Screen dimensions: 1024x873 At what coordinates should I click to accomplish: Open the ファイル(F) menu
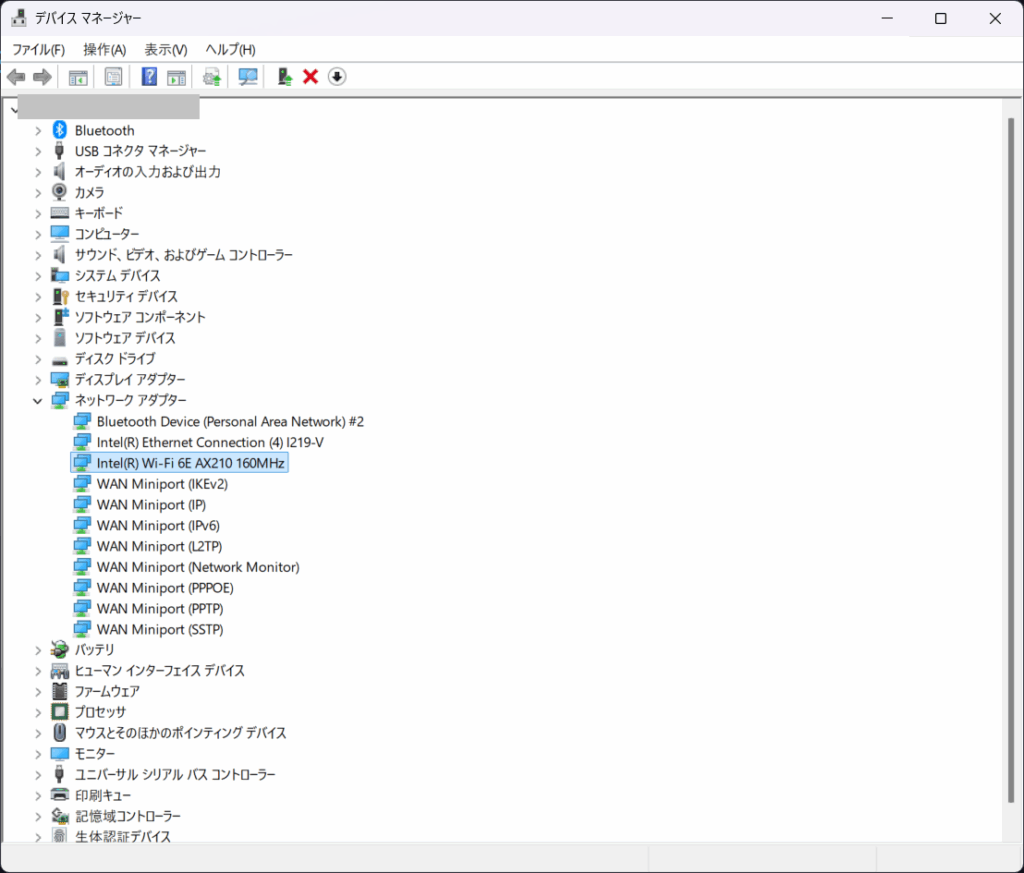(x=39, y=50)
